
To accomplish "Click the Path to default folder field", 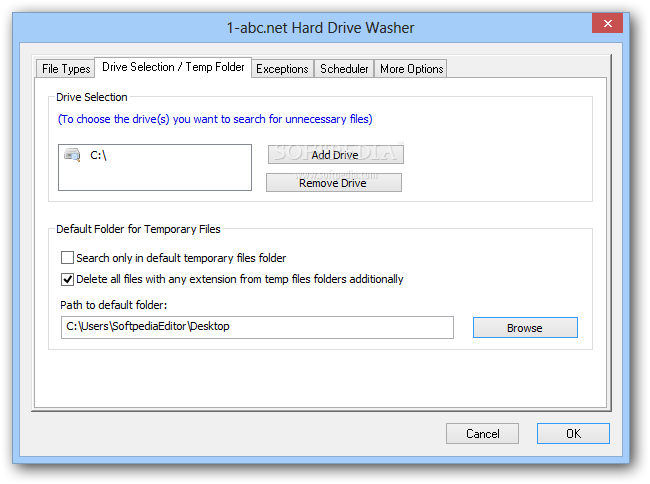I will (x=257, y=327).
